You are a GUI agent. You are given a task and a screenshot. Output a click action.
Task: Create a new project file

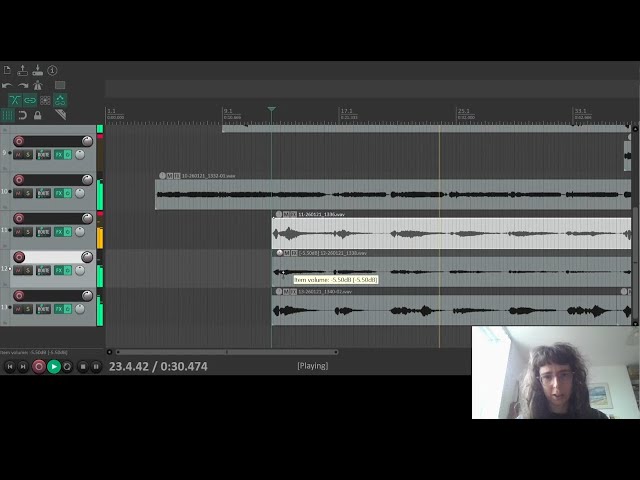[7, 70]
